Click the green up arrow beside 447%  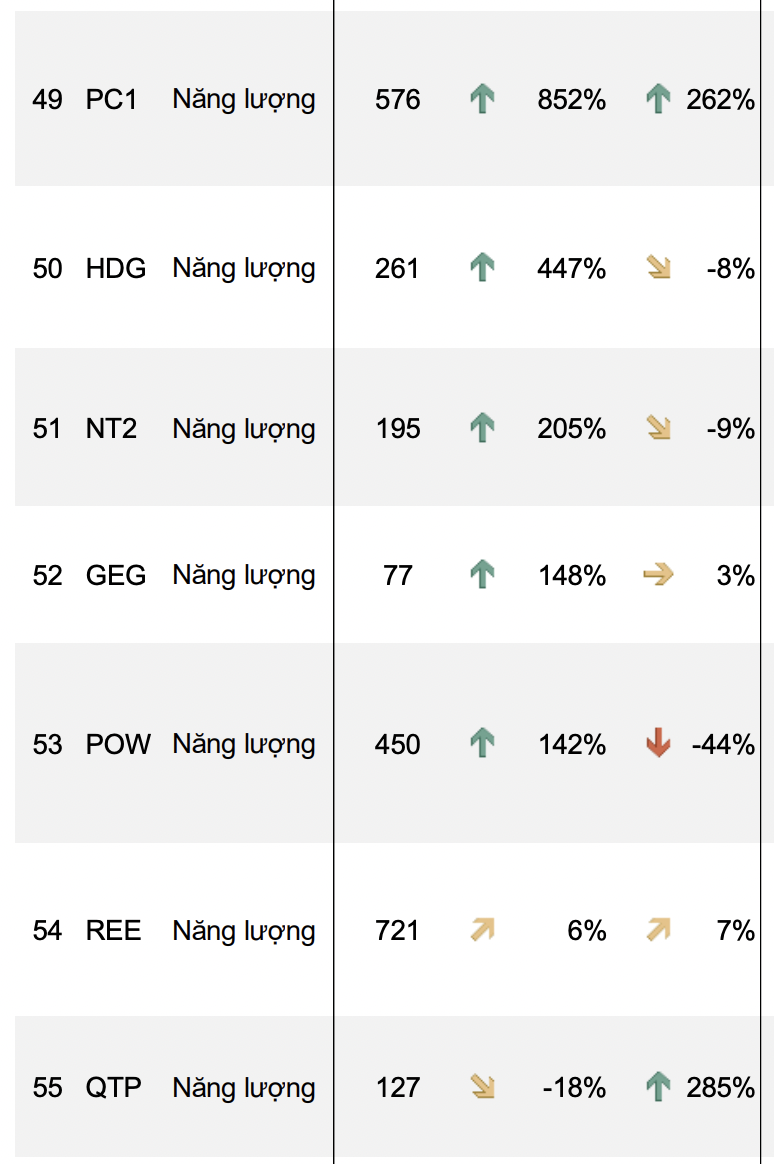pos(483,268)
